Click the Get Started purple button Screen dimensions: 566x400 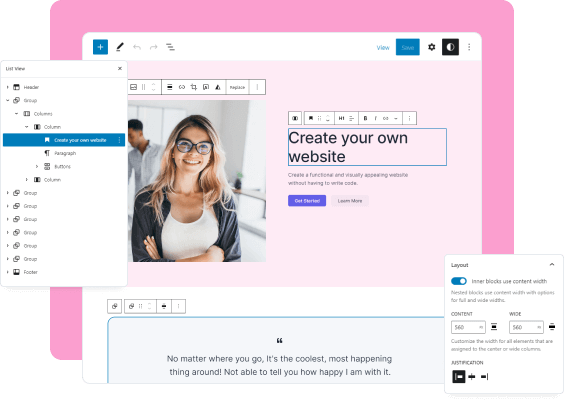[x=307, y=201]
